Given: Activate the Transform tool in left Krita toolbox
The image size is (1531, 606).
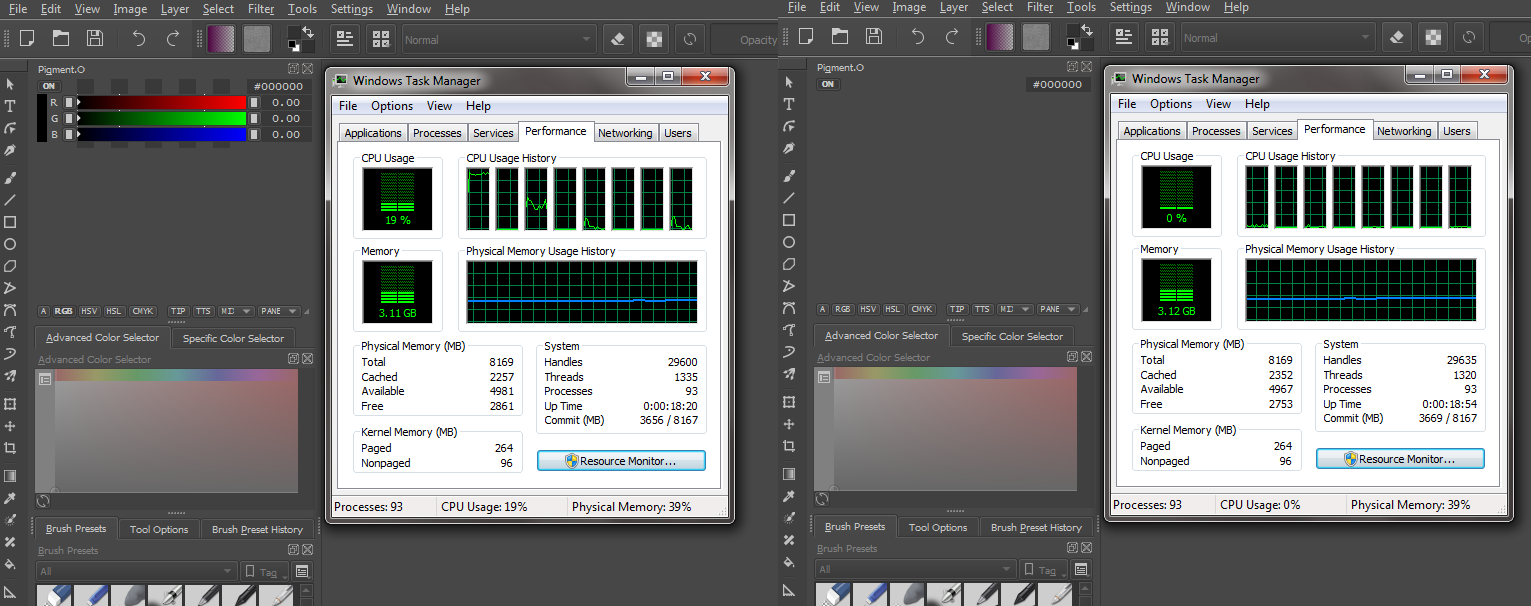Looking at the screenshot, I should [x=10, y=404].
